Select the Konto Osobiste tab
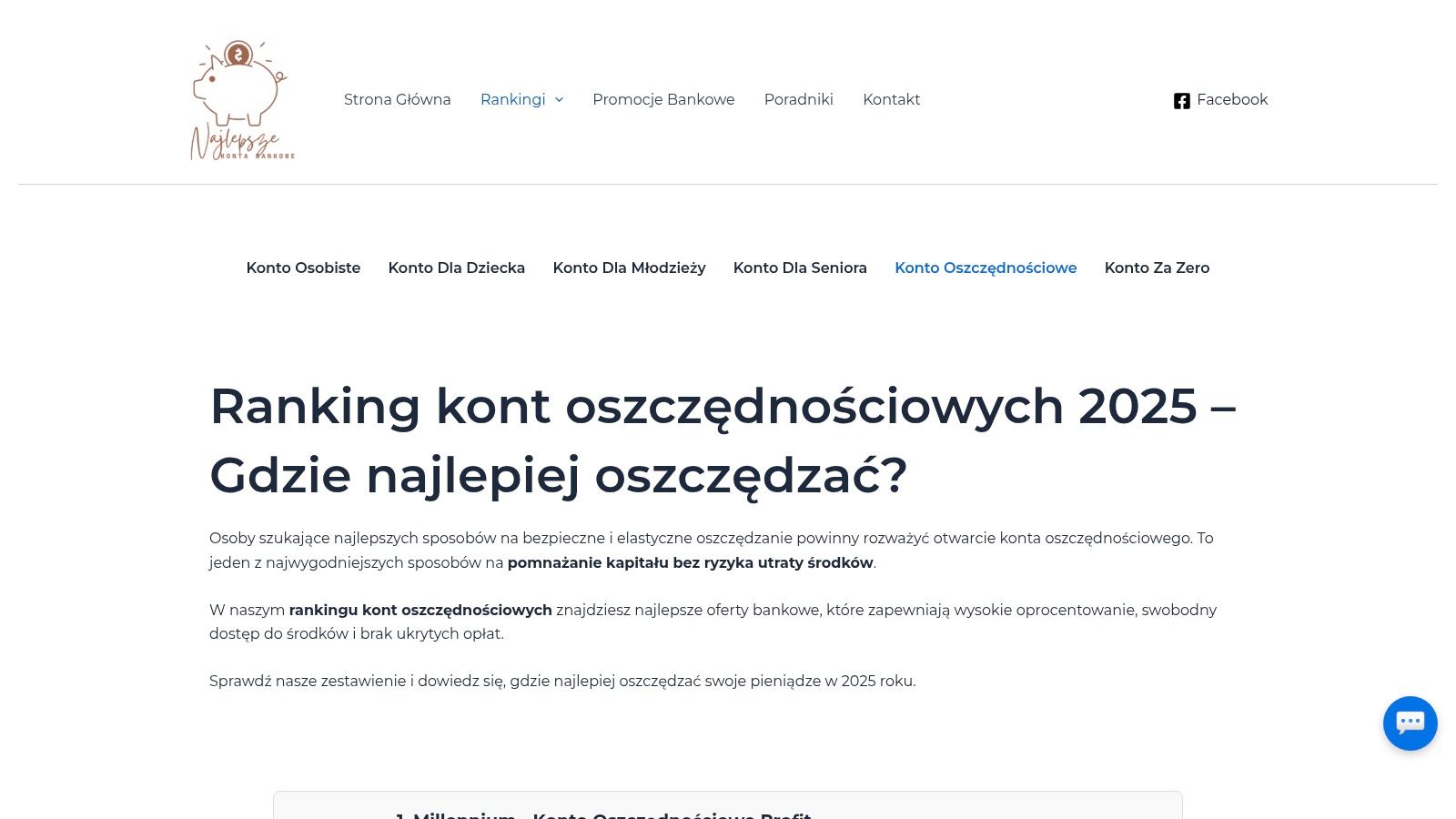1456x819 pixels. (303, 268)
